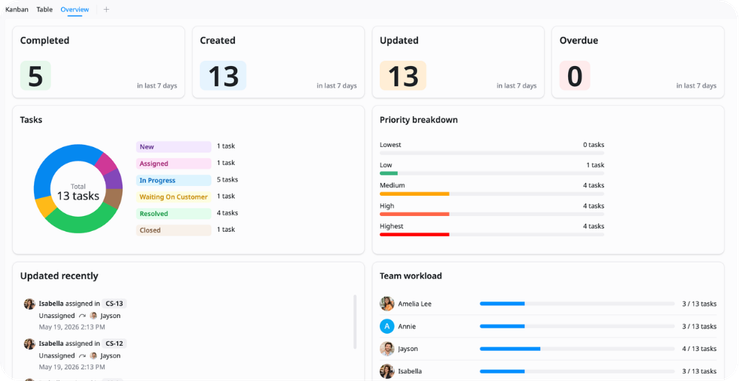This screenshot has width=740, height=381.
Task: Switch to the Table tab
Action: tap(44, 9)
